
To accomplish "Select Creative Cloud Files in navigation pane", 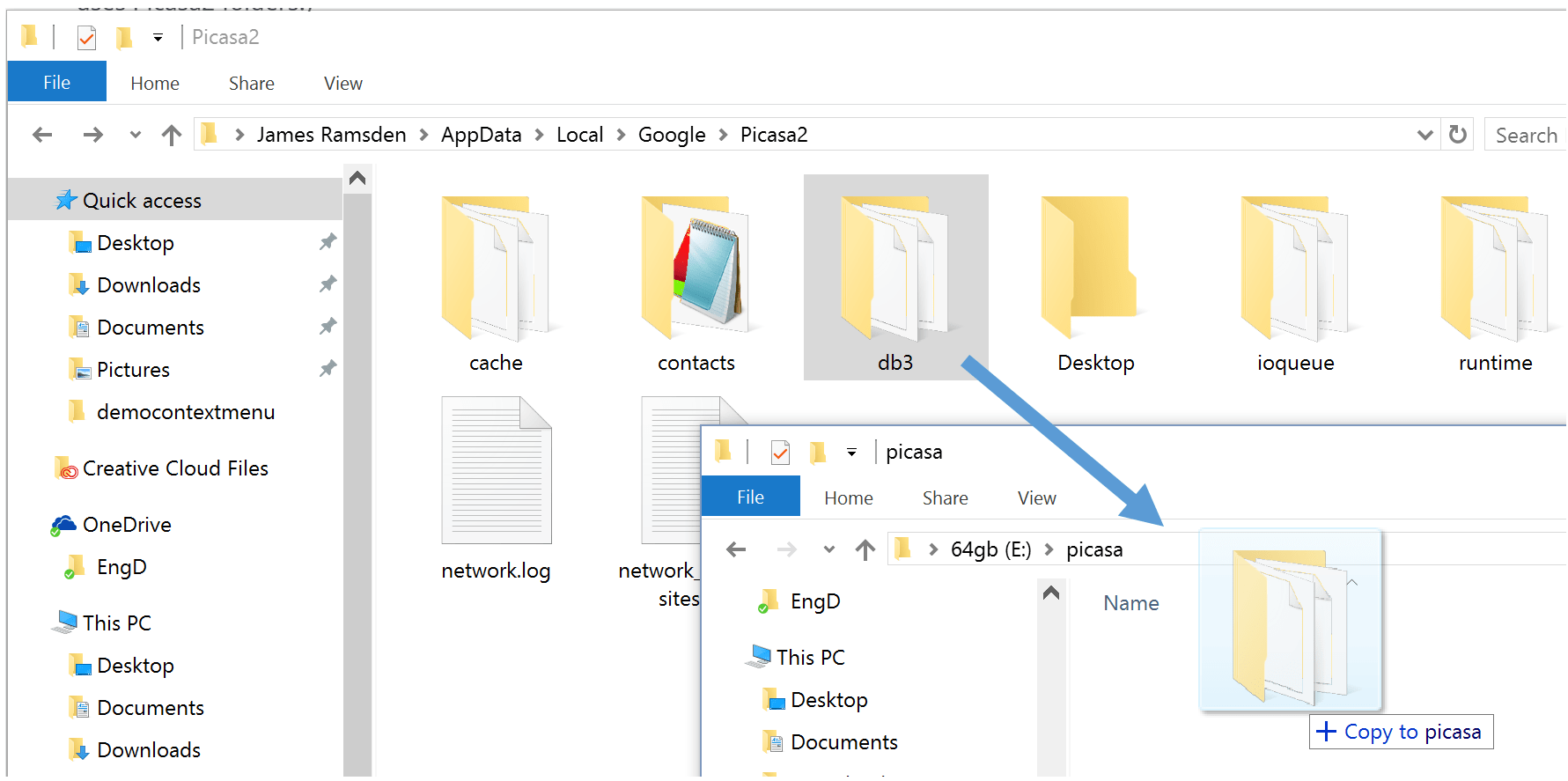I will coord(175,468).
